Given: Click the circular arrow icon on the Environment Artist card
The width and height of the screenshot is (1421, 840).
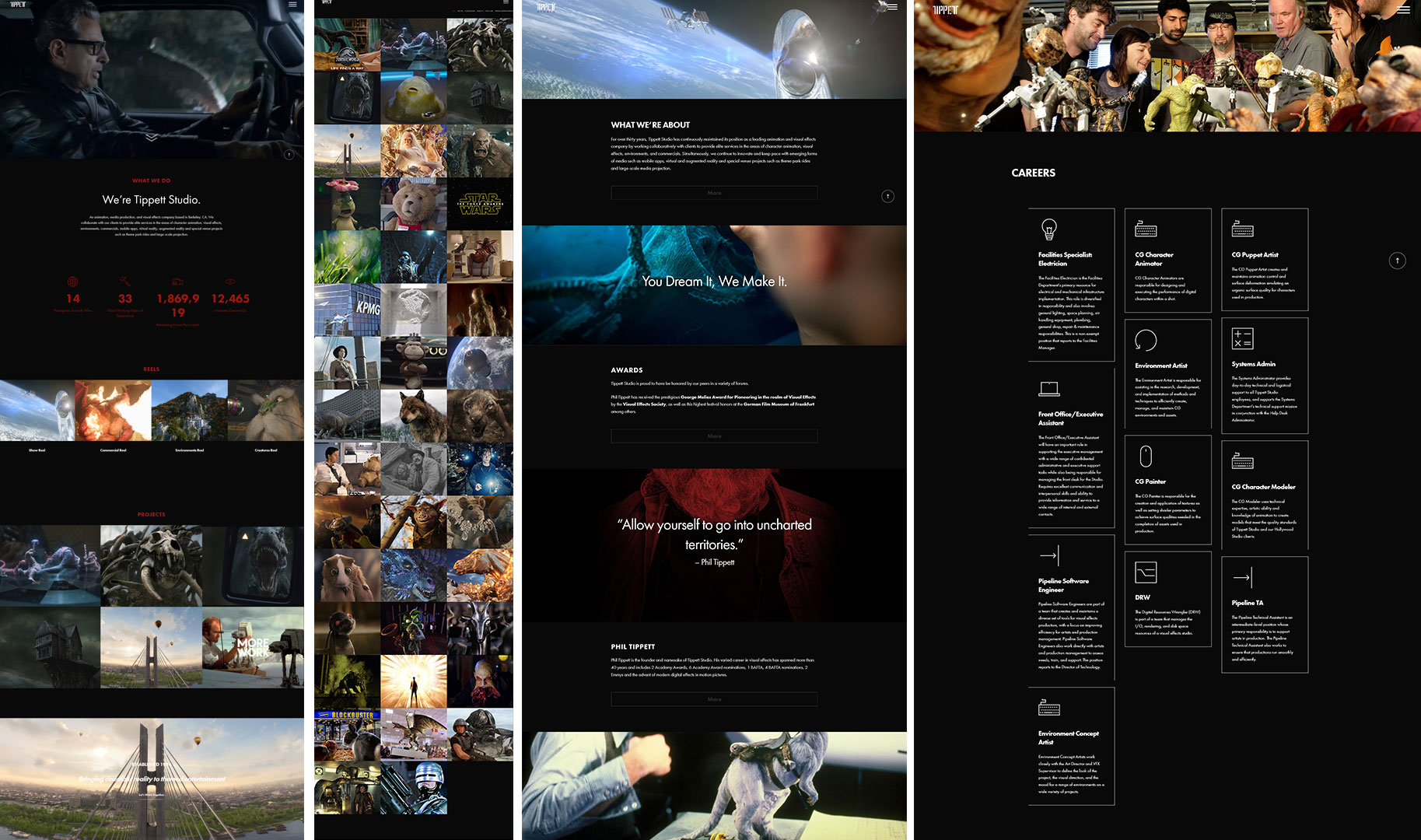Looking at the screenshot, I should [x=1146, y=340].
